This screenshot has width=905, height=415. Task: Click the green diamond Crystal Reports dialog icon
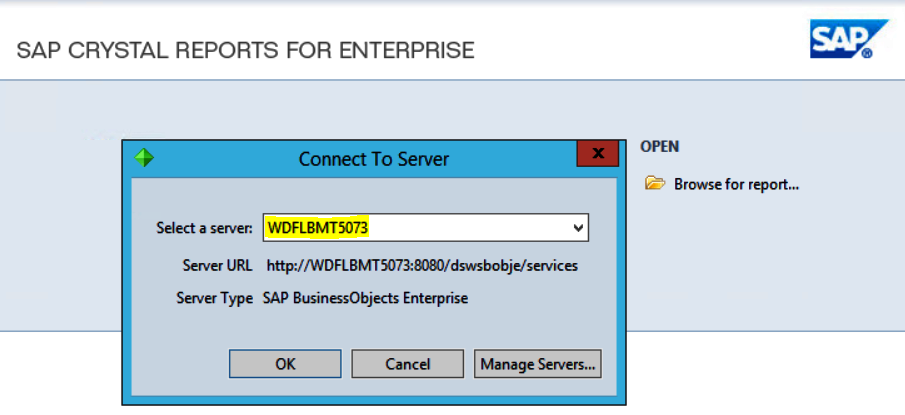pos(144,158)
